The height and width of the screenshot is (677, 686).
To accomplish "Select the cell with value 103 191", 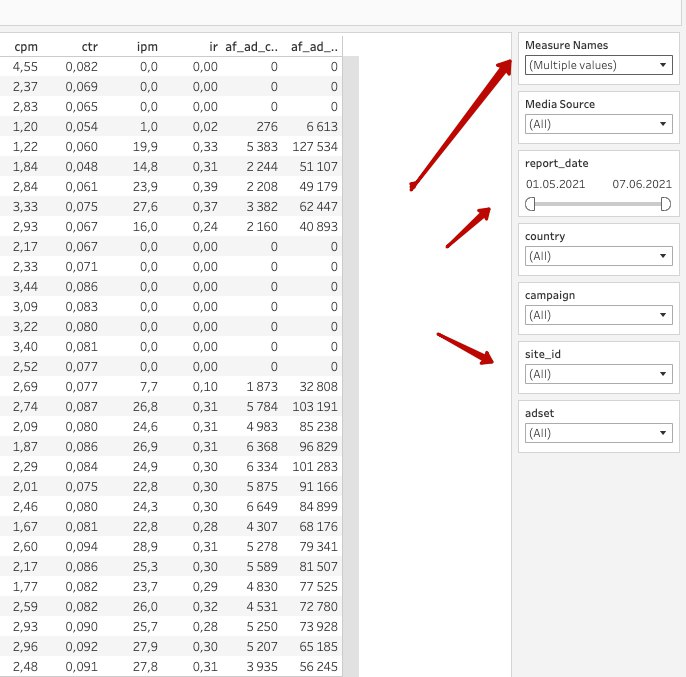I will click(x=315, y=407).
